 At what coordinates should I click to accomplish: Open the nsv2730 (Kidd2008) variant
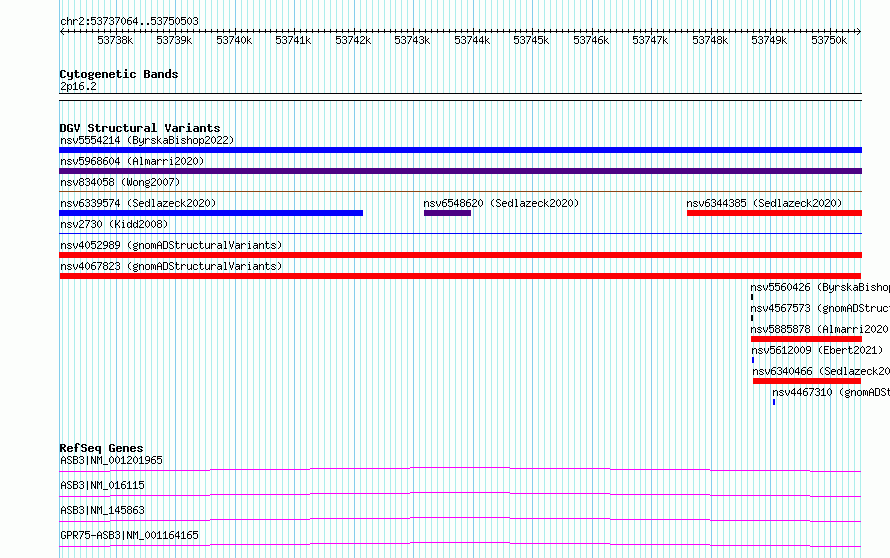(x=114, y=224)
